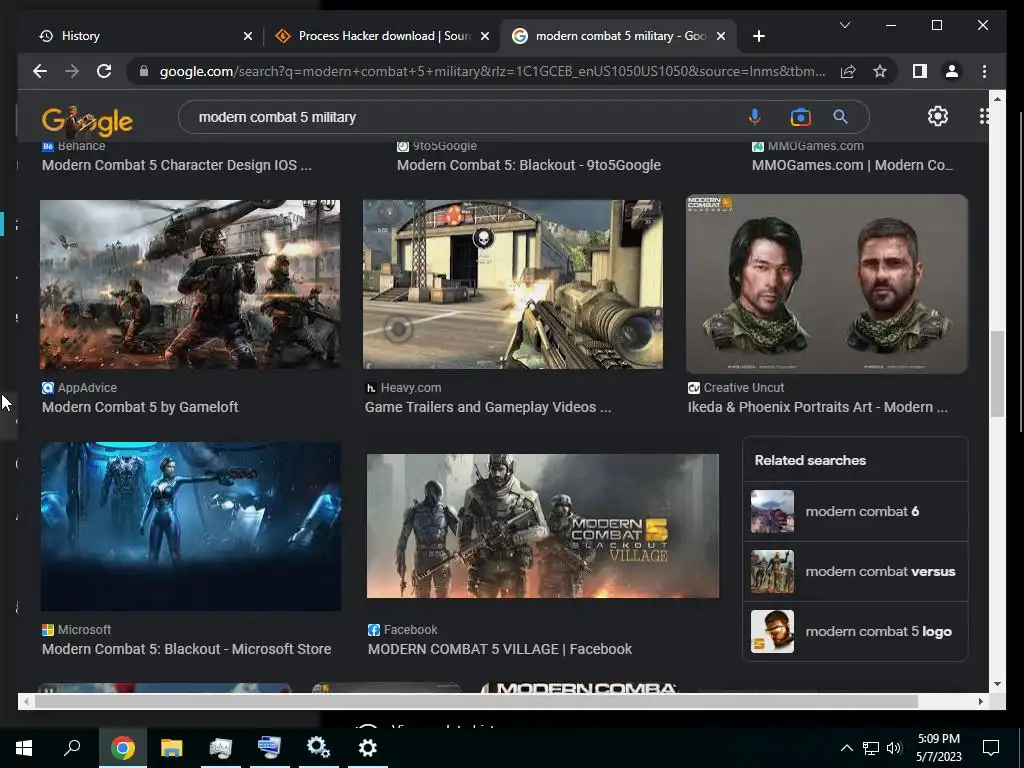Open the Modern Combat 5 Blackout Village image
Viewport: 1024px width, 768px height.
(x=543, y=526)
